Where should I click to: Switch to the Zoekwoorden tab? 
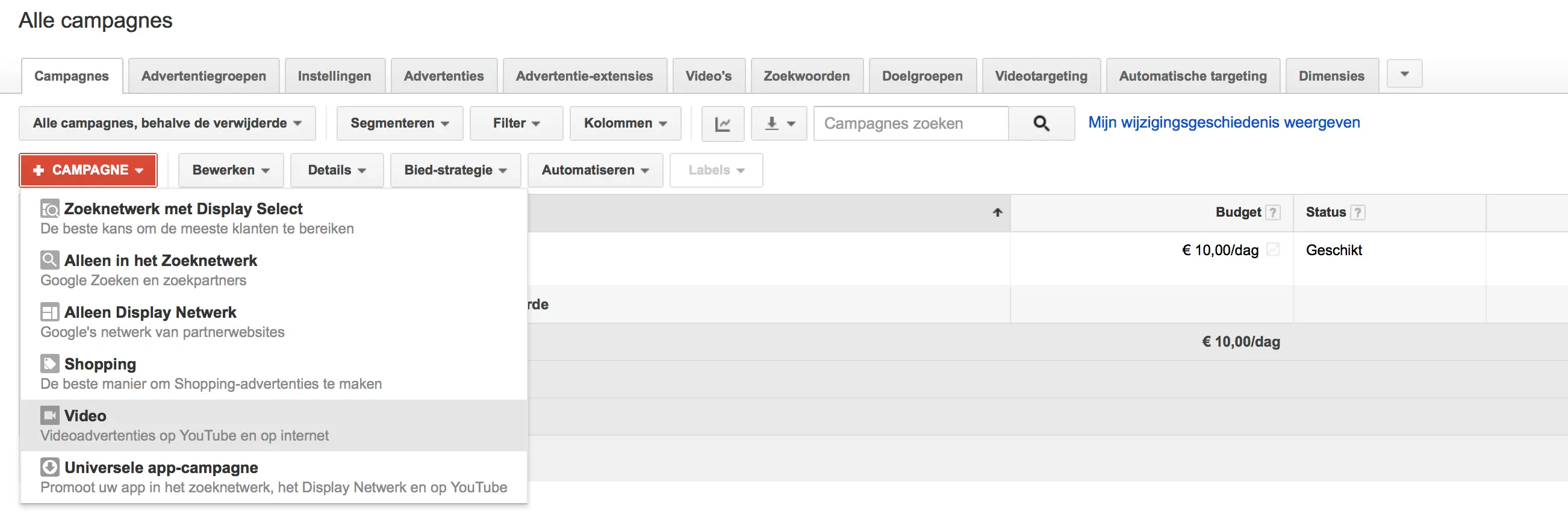point(806,76)
